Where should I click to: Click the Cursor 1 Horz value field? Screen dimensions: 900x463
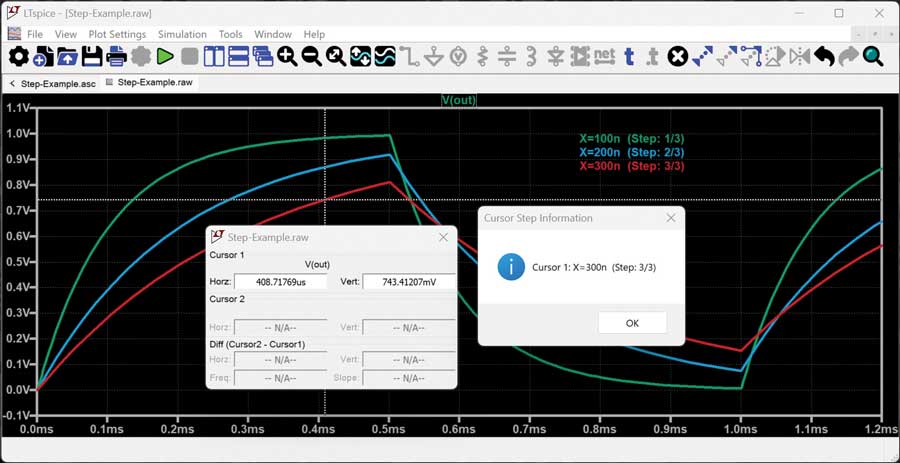(x=281, y=282)
